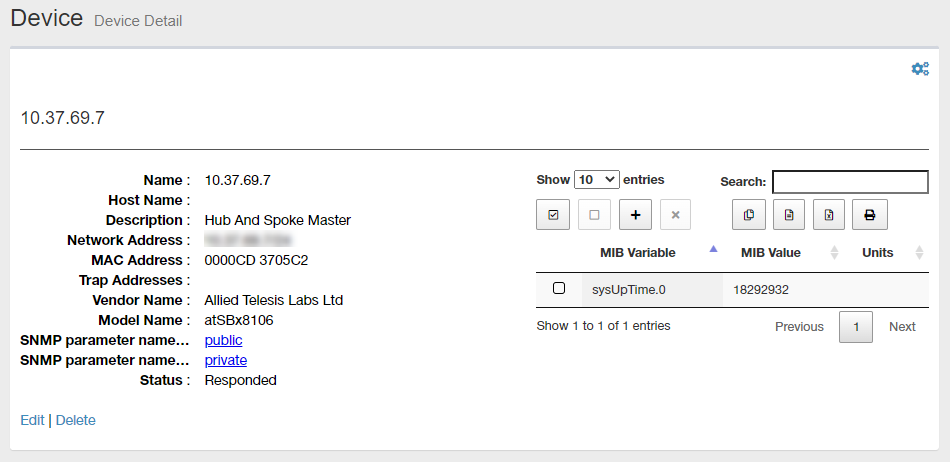Screen dimensions: 950x462
Task: Print the MIB variable table
Action: pyautogui.click(x=869, y=215)
